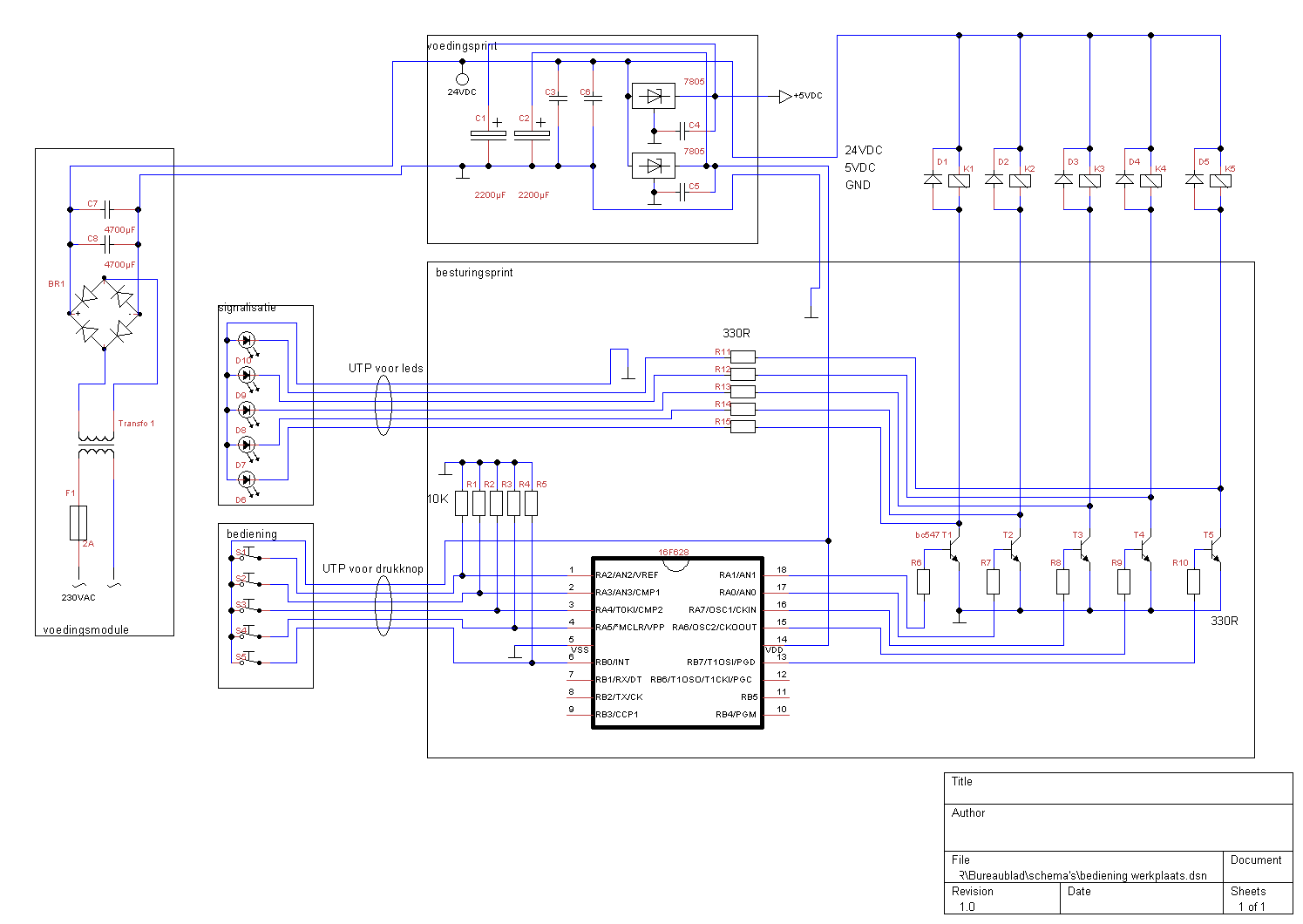The image size is (1303, 924).
Task: Click the 16F628 microcontroller chip body
Action: tap(677, 643)
